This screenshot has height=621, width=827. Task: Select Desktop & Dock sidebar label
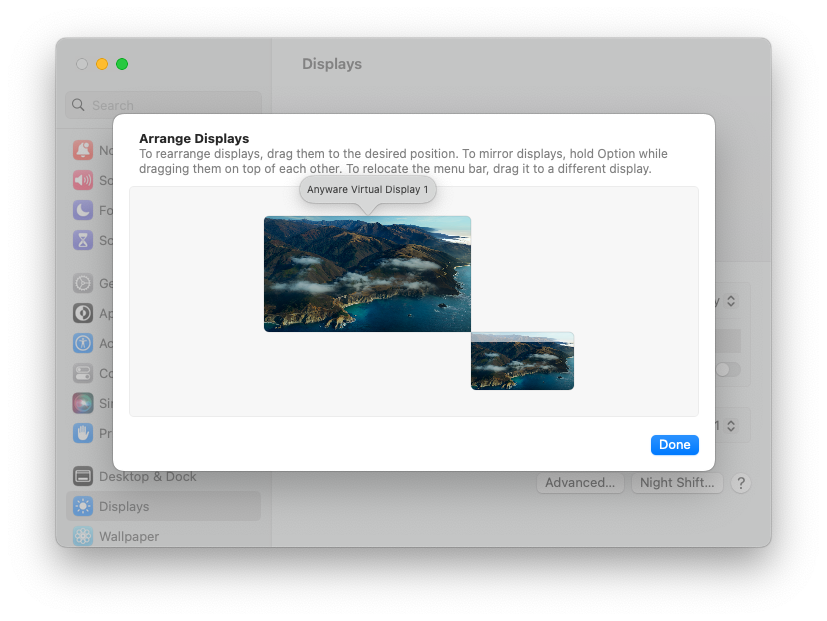click(x=148, y=476)
